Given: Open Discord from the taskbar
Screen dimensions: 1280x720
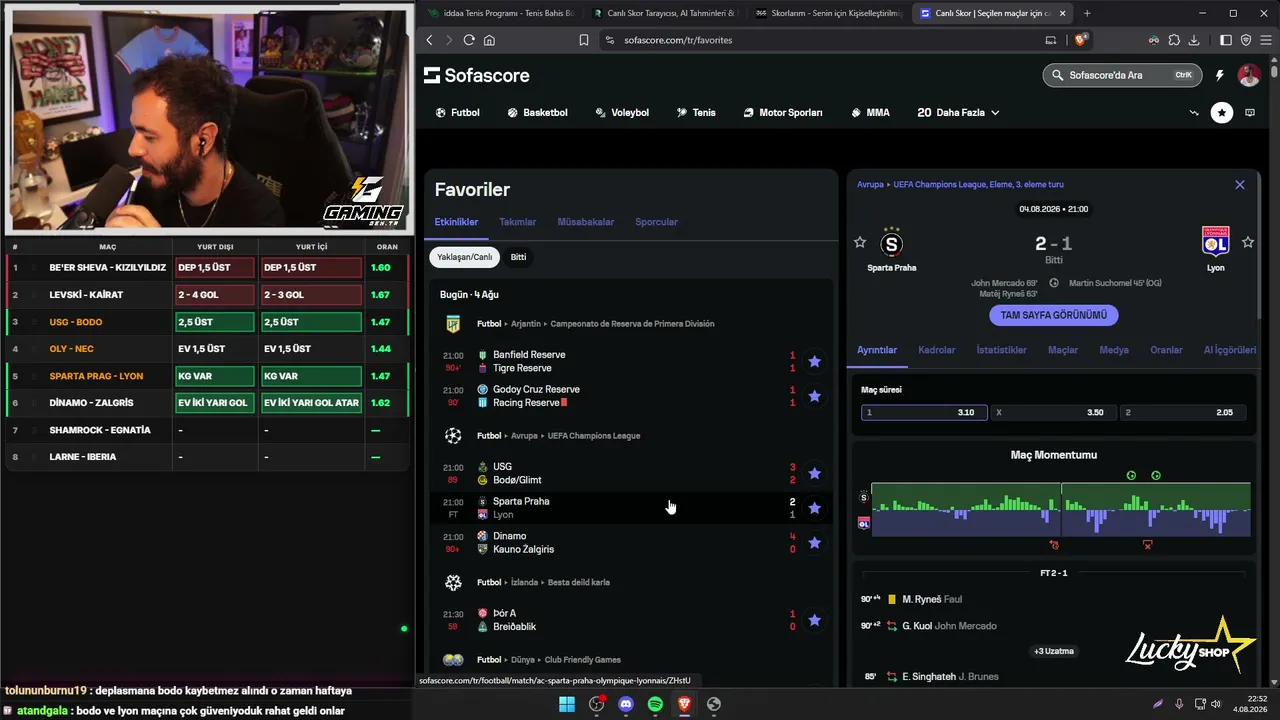Looking at the screenshot, I should (626, 704).
